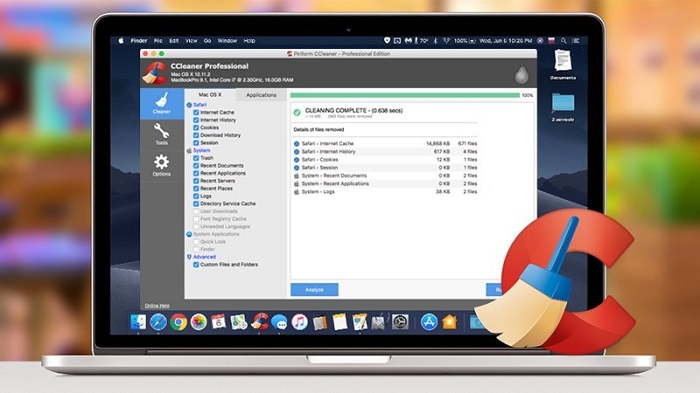Open the App Store dock icon

[x=429, y=322]
